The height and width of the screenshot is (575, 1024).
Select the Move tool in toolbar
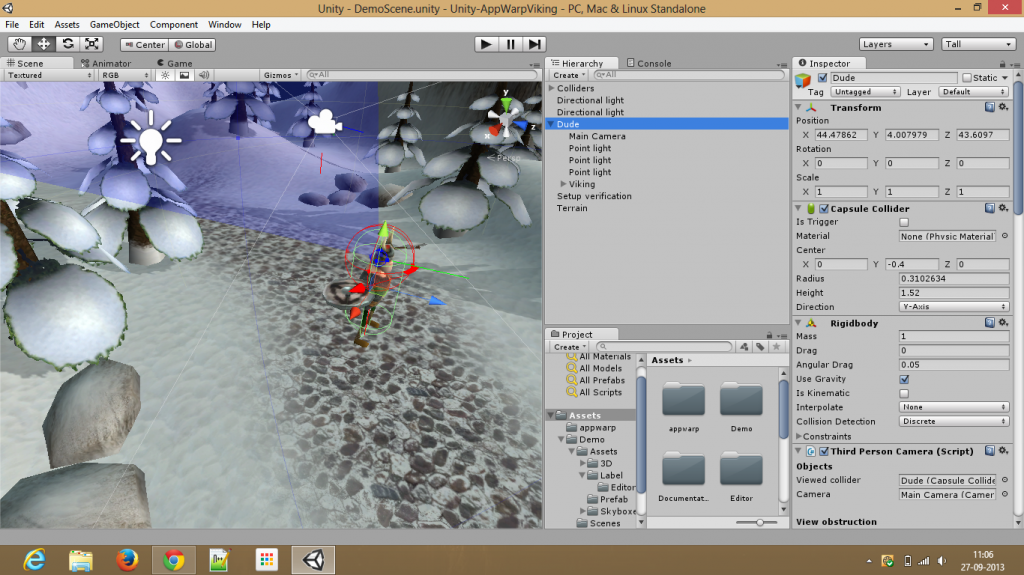[x=44, y=44]
